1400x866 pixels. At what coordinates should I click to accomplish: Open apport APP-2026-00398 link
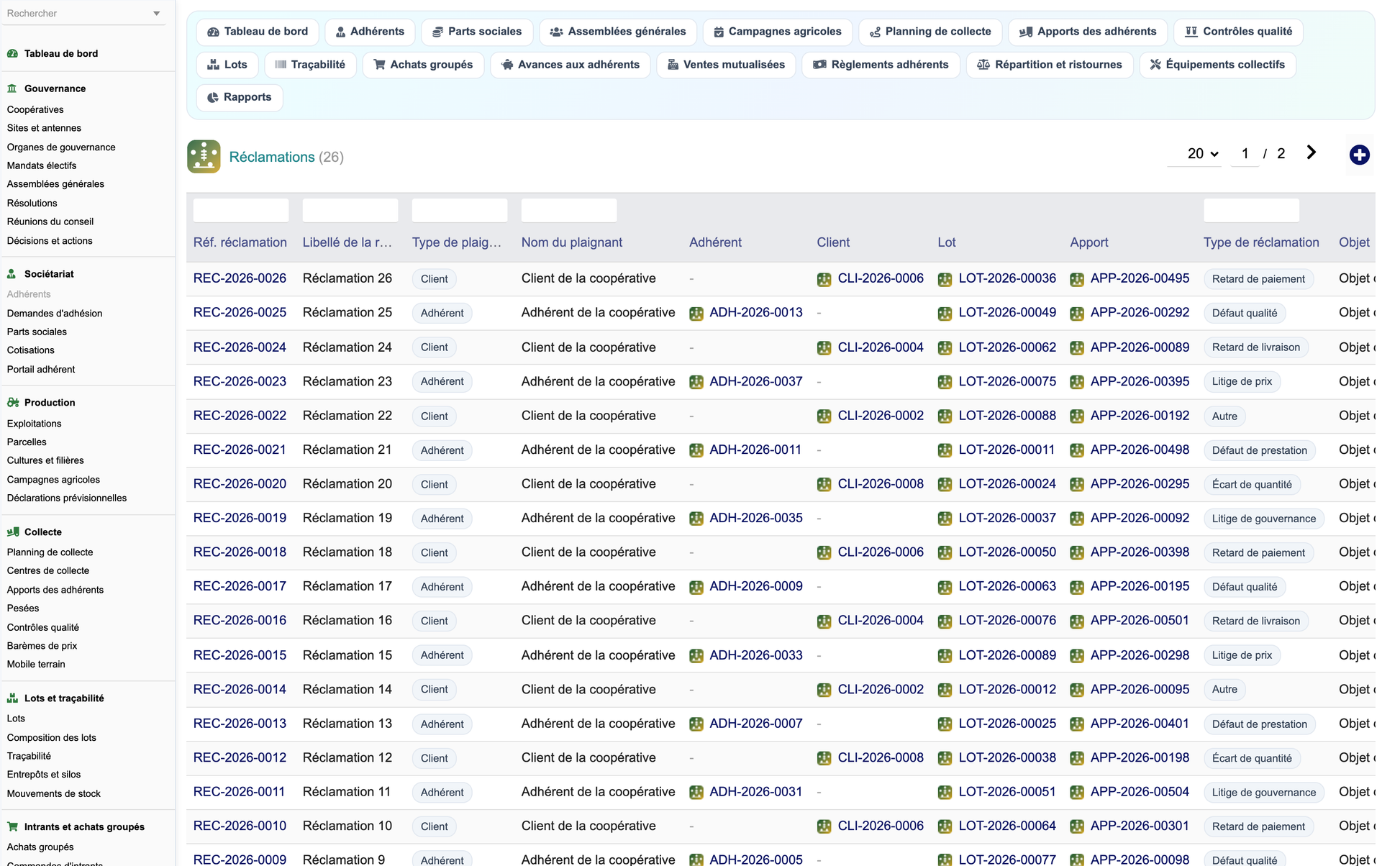coord(1140,552)
